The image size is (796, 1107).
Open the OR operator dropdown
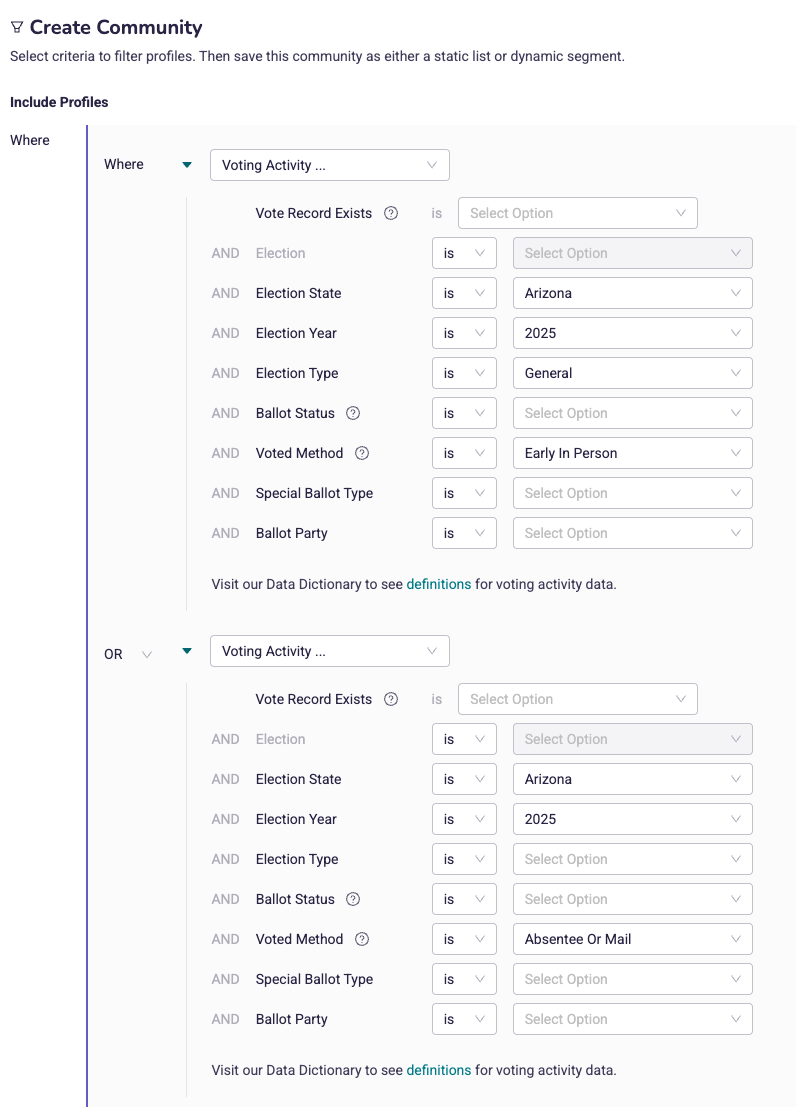(x=128, y=654)
